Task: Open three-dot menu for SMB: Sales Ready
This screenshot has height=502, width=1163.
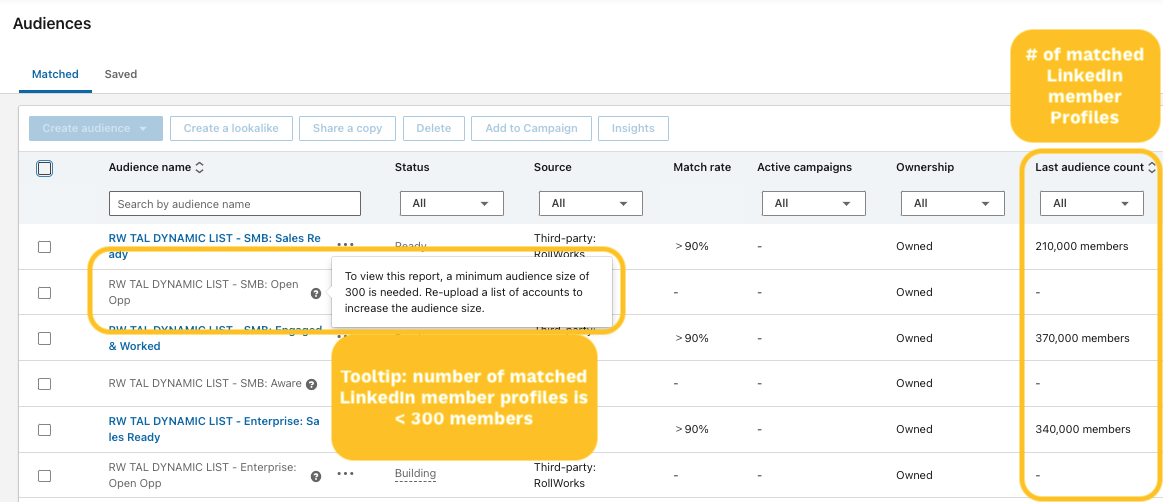Action: (x=346, y=243)
